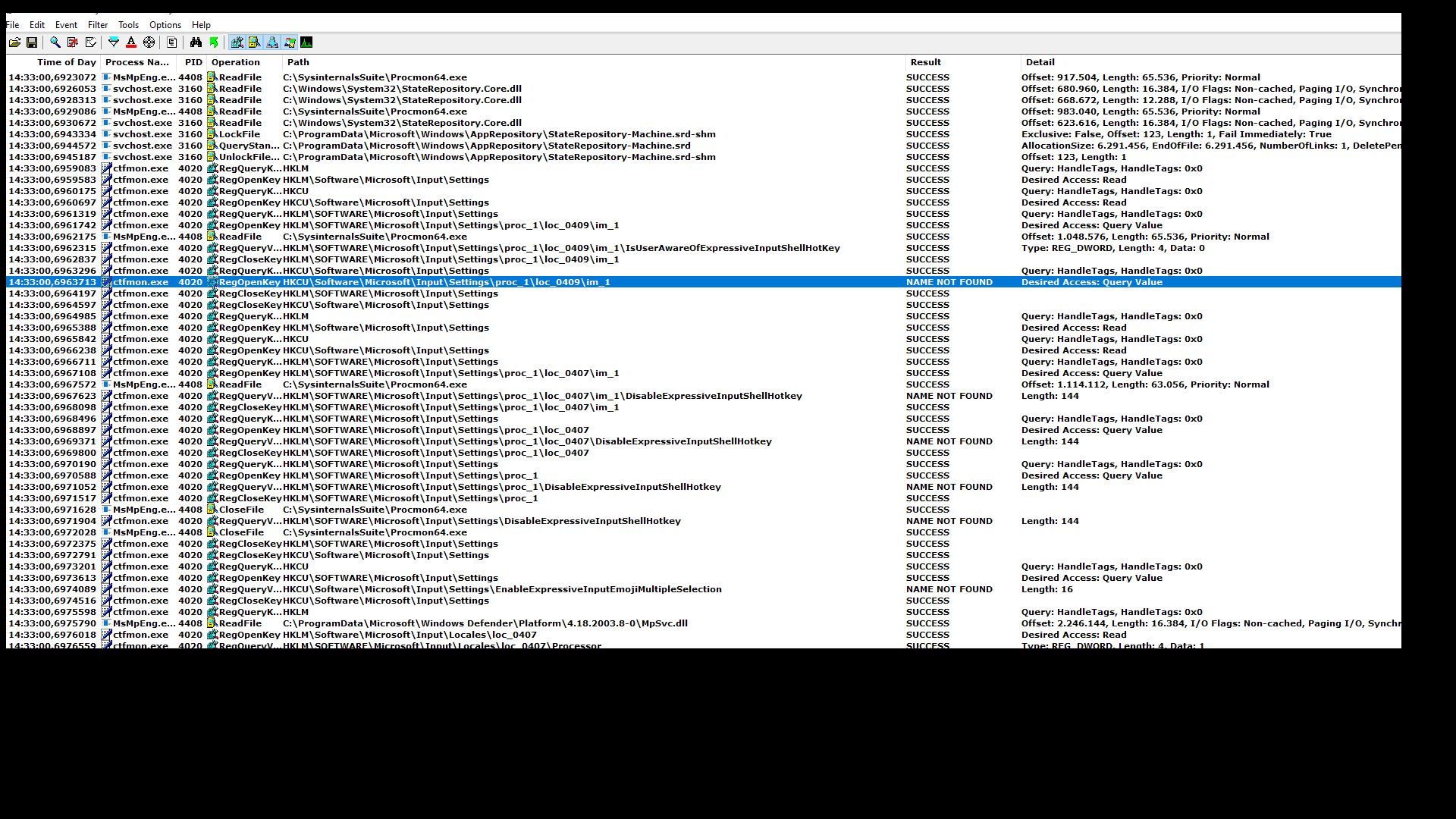
Task: Click the green Jump To arrow icon
Action: pos(214,42)
